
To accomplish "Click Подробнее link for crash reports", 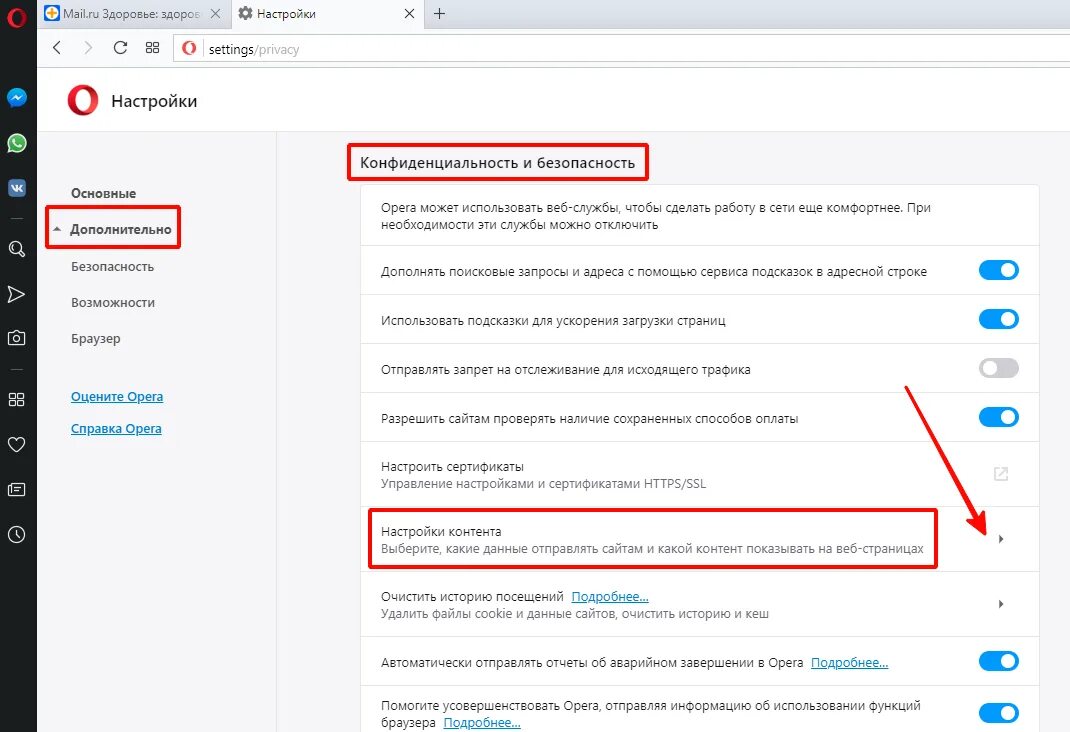I will coord(850,662).
